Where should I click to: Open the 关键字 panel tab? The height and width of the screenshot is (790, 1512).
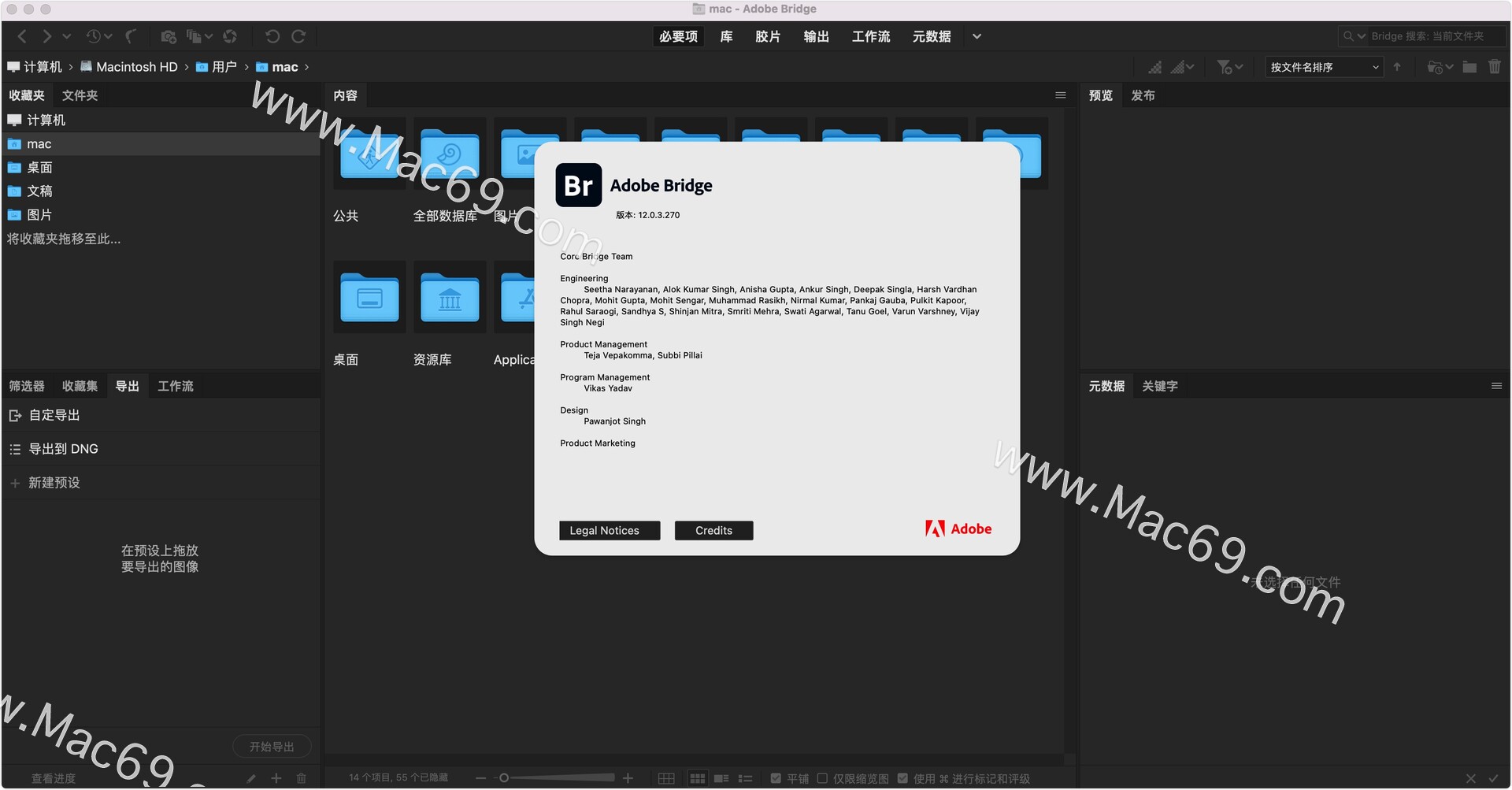pyautogui.click(x=1160, y=386)
